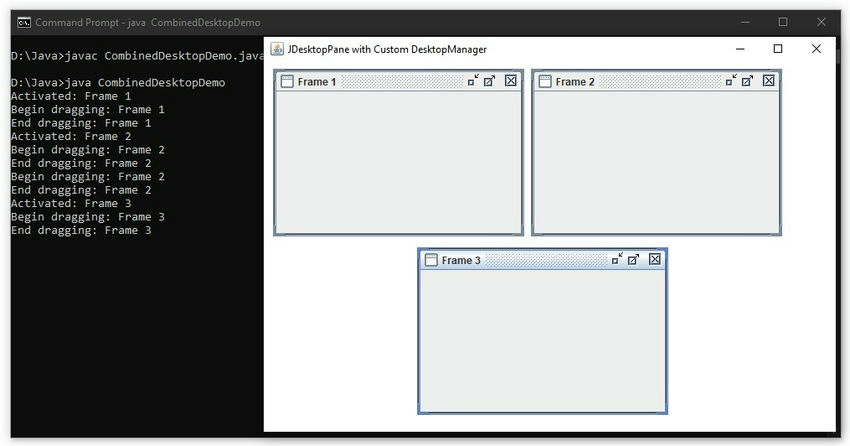
Task: Click the 'JDesktopPane with Custom DesktopManager' title text
Action: click(387, 49)
